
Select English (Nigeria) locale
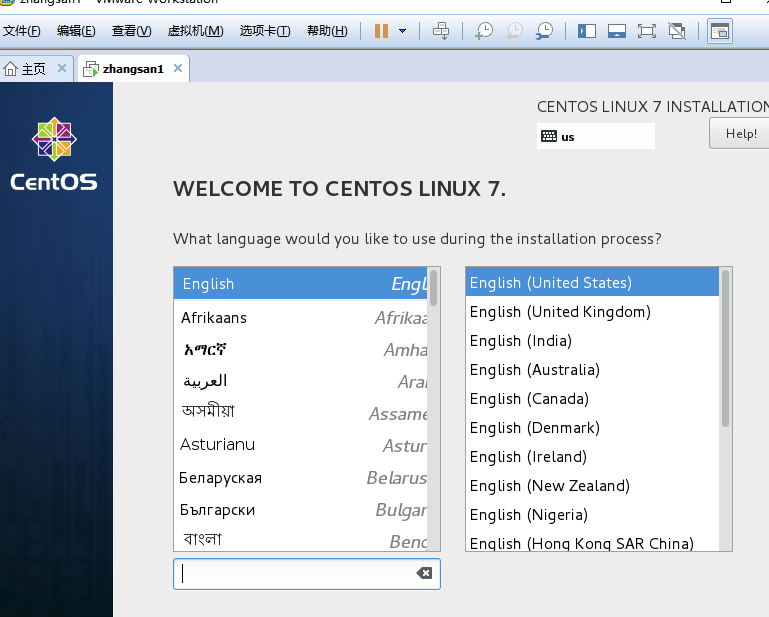592,514
